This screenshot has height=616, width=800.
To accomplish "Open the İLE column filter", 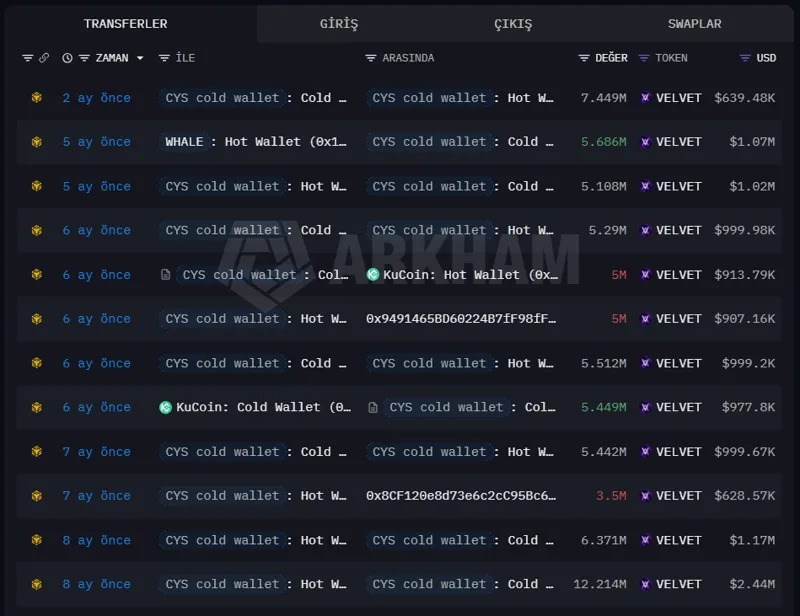I will click(x=164, y=58).
